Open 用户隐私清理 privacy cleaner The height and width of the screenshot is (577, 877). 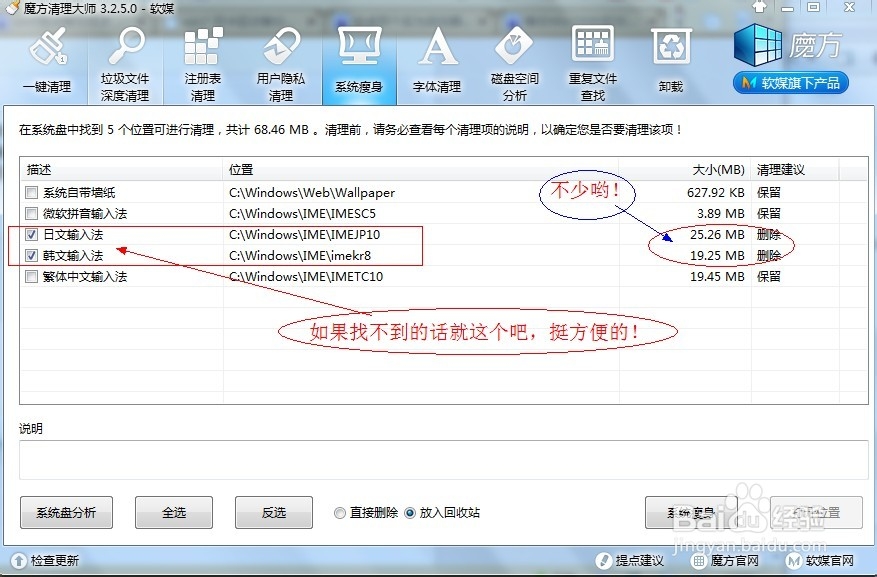pos(280,64)
